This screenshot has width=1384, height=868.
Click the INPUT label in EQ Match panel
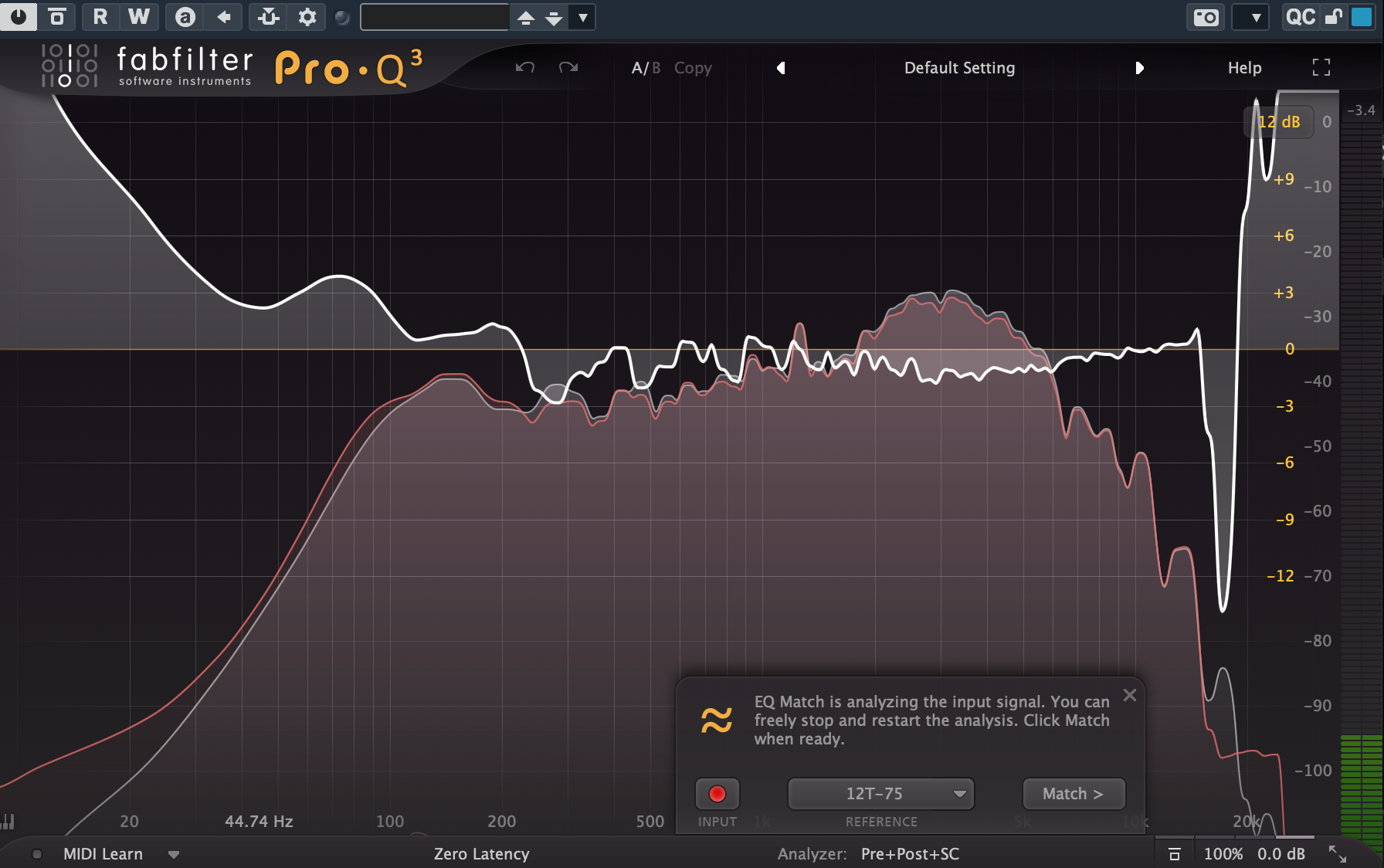(x=717, y=822)
